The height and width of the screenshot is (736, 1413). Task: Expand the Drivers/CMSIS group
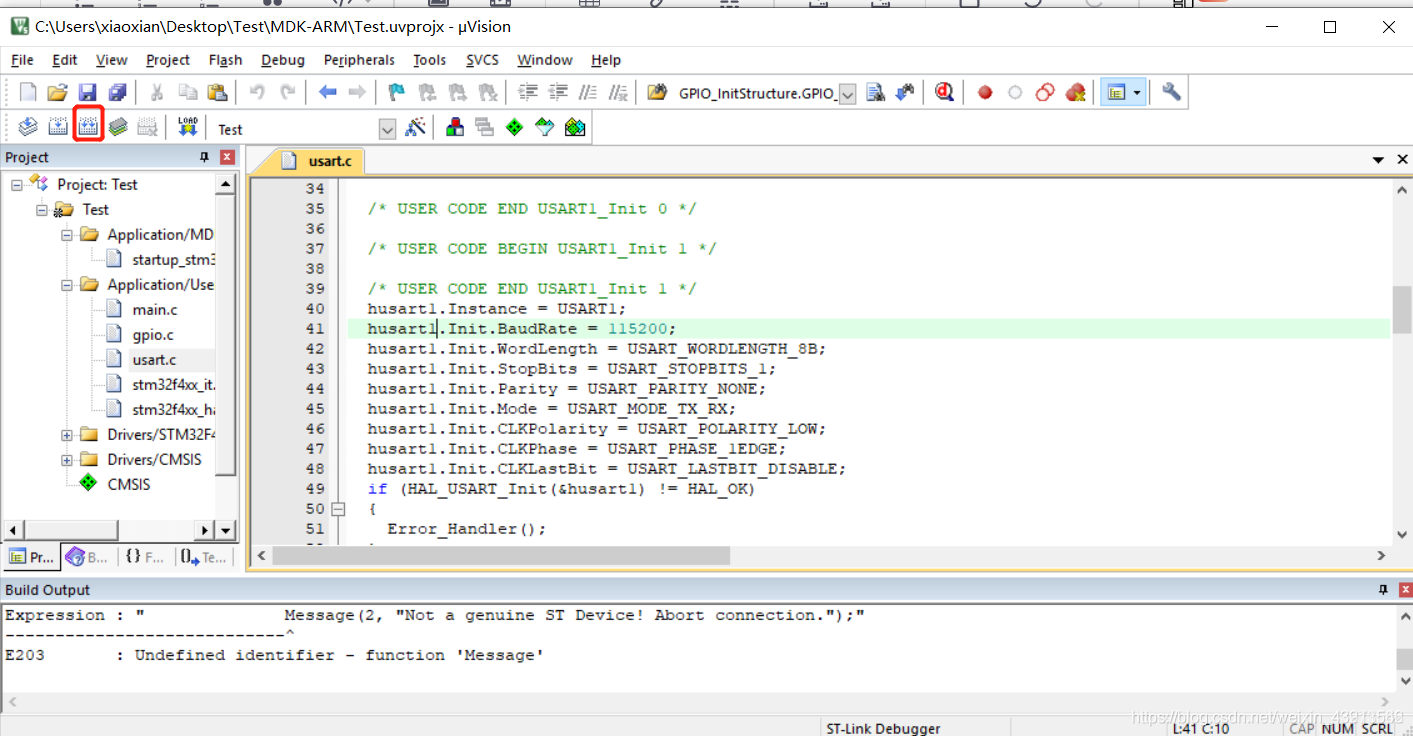coord(67,460)
